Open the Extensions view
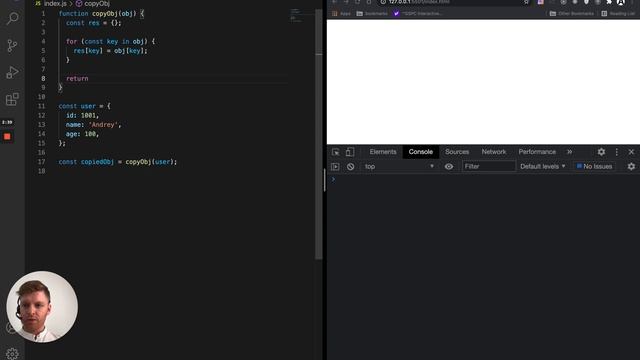The image size is (640, 360). 13,99
